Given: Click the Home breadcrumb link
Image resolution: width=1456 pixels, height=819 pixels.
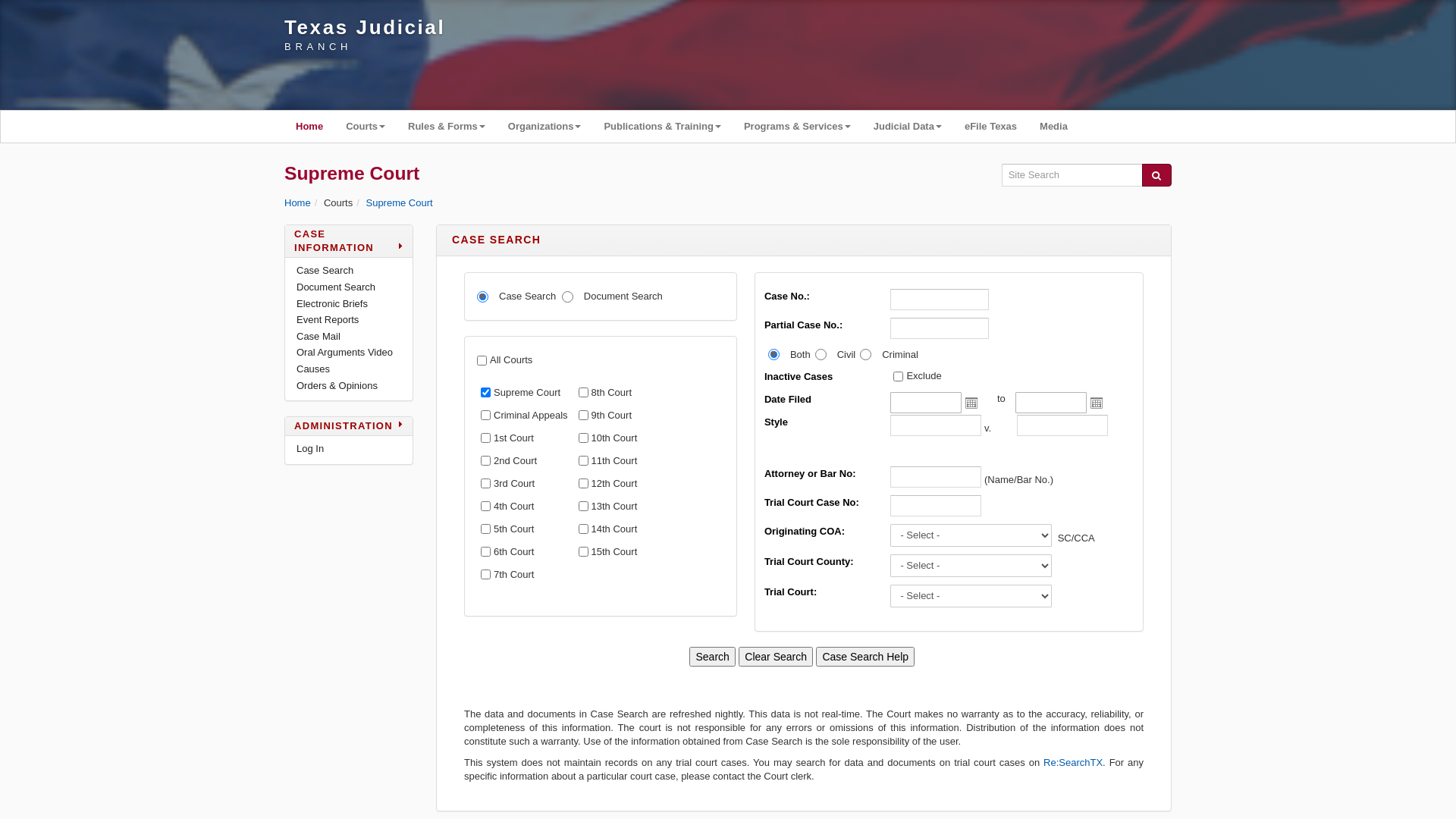Looking at the screenshot, I should click(x=297, y=203).
